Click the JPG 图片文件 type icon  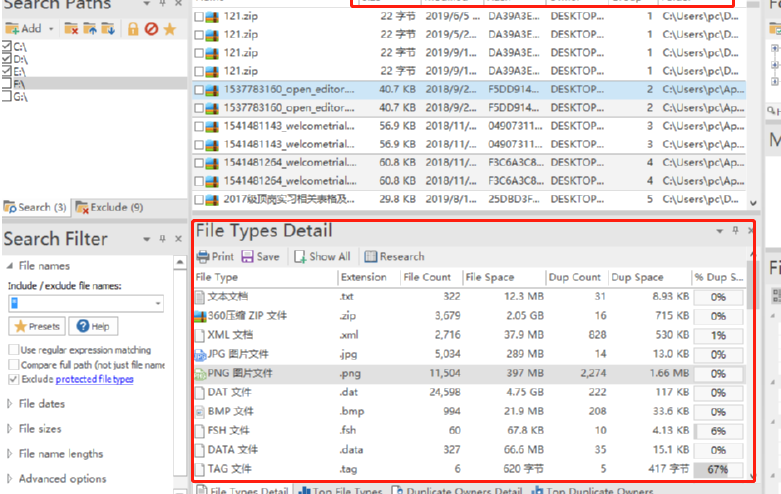(200, 355)
